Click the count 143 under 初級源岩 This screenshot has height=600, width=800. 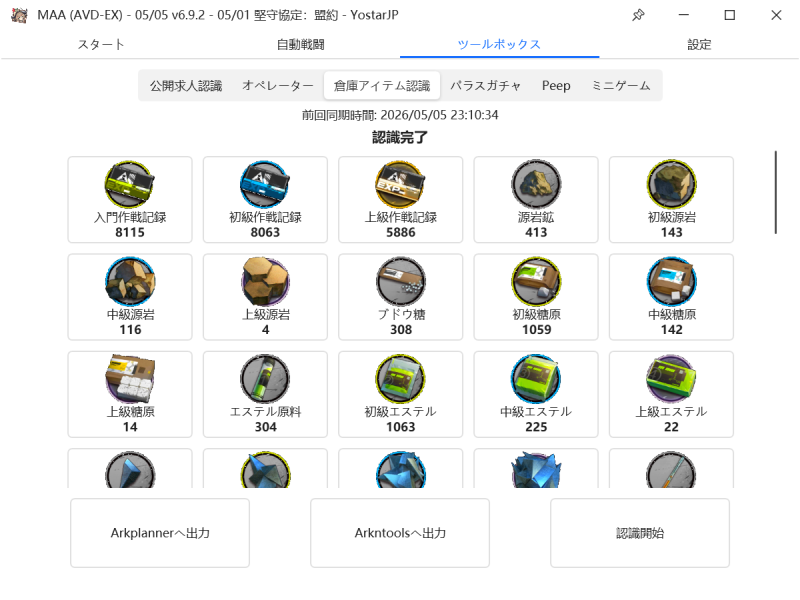point(671,233)
